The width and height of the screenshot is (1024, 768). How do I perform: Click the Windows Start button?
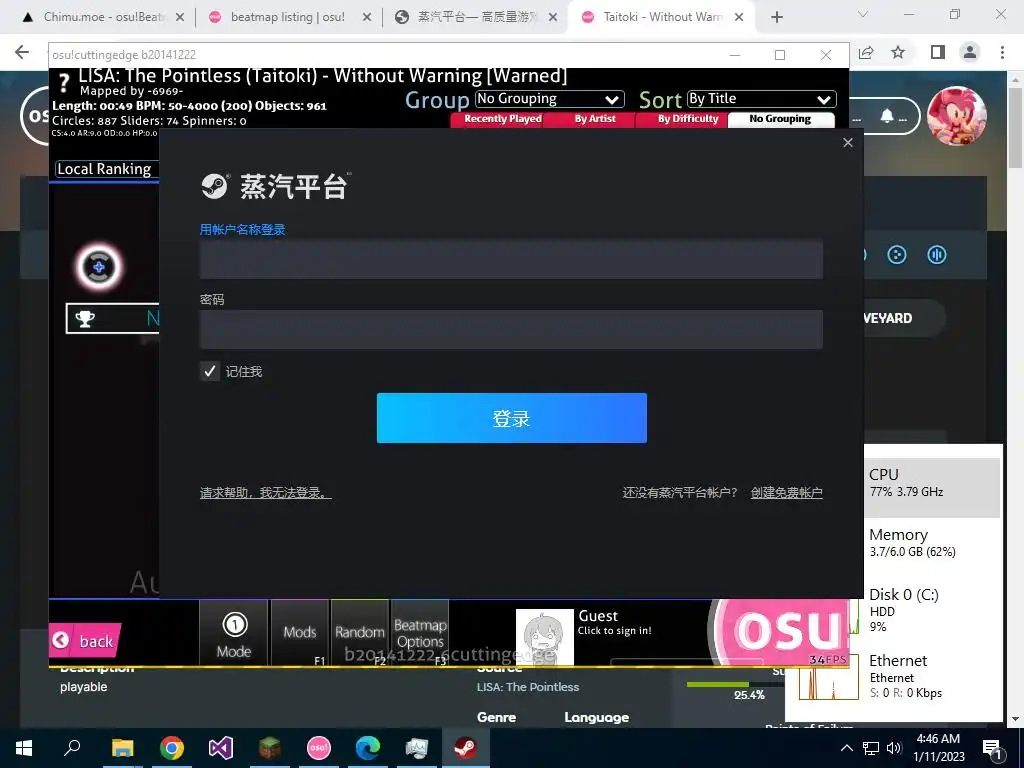point(24,748)
